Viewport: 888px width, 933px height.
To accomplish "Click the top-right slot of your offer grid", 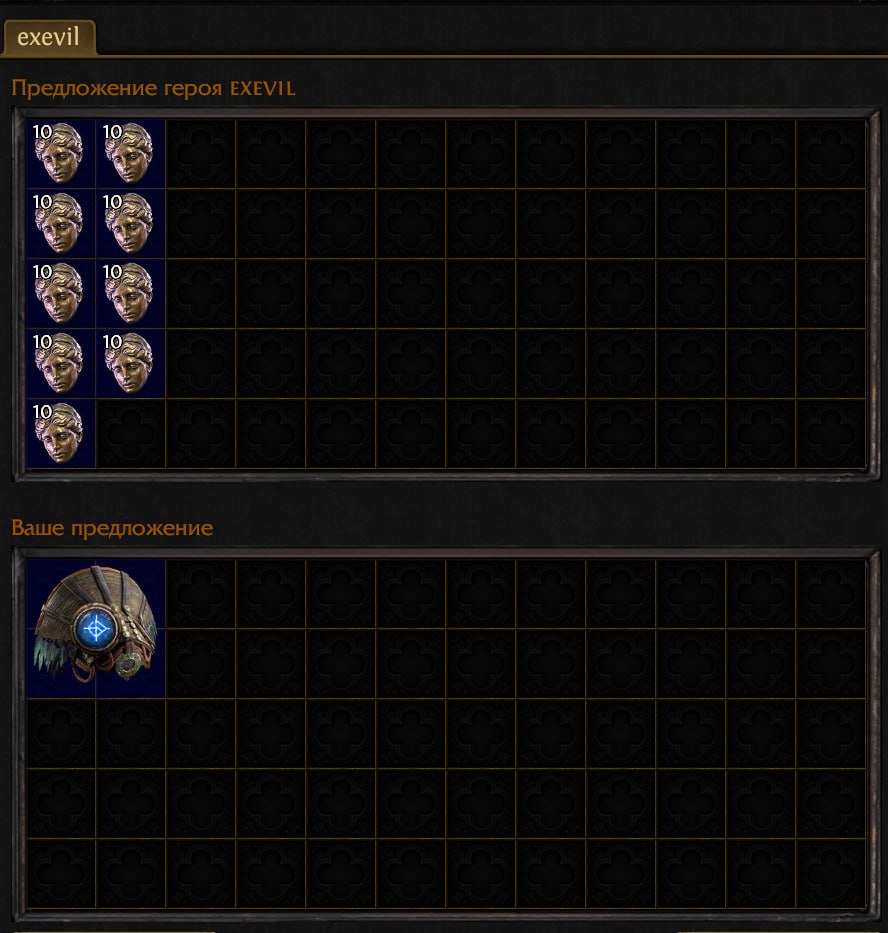I will tap(831, 594).
